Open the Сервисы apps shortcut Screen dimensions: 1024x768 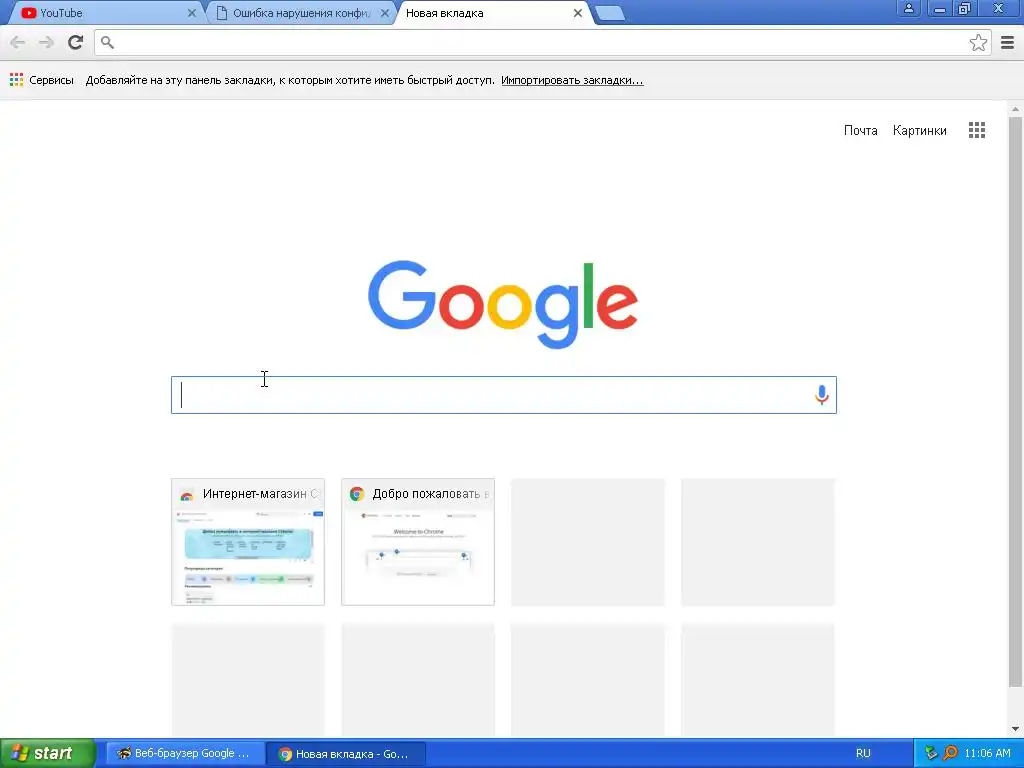(x=42, y=80)
